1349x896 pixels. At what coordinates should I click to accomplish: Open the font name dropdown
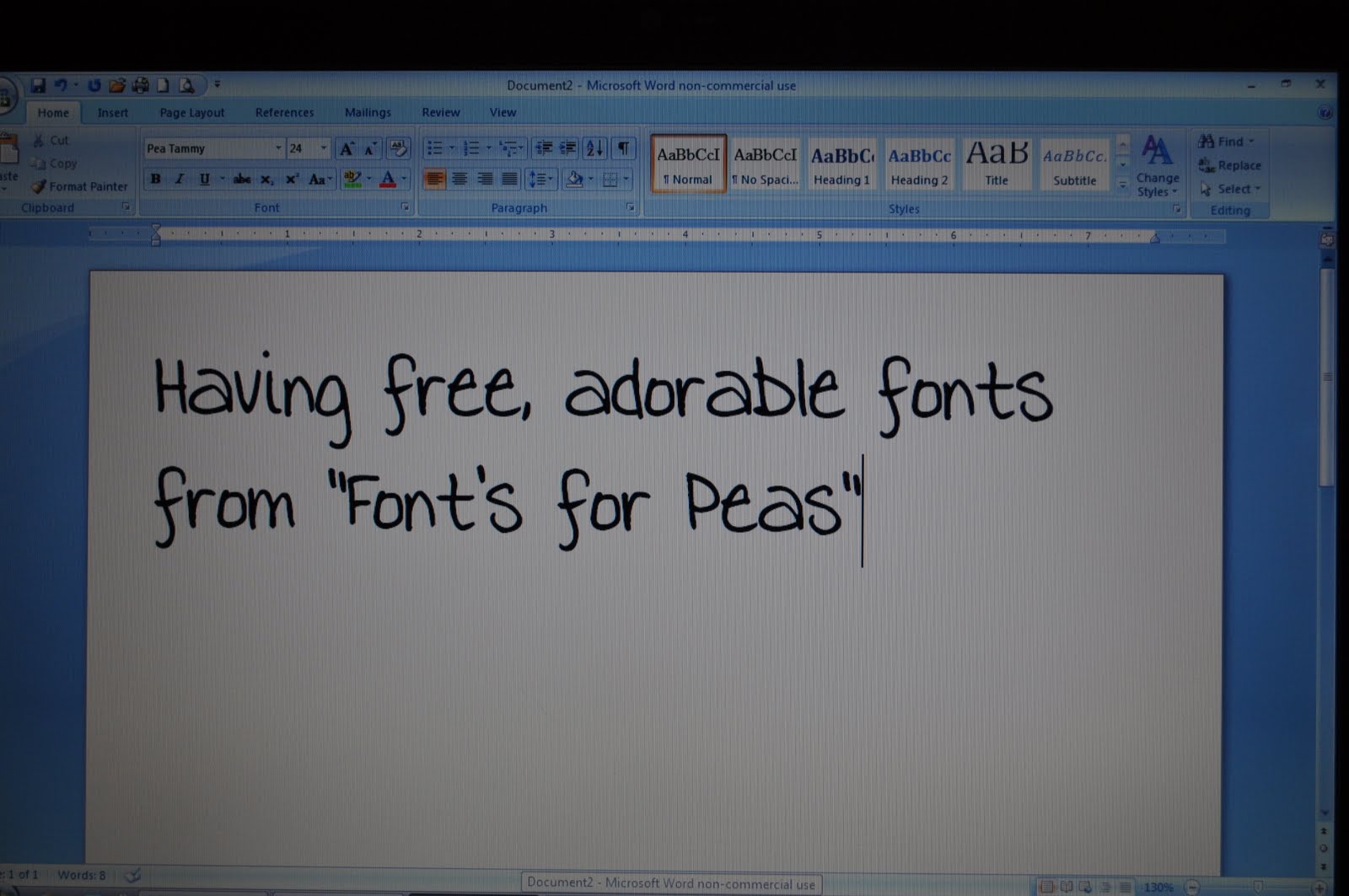tap(278, 148)
